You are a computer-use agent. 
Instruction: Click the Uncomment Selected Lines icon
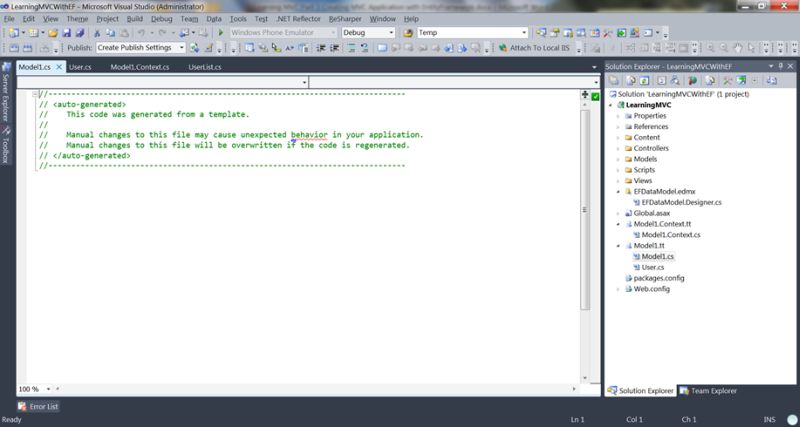pos(364,47)
